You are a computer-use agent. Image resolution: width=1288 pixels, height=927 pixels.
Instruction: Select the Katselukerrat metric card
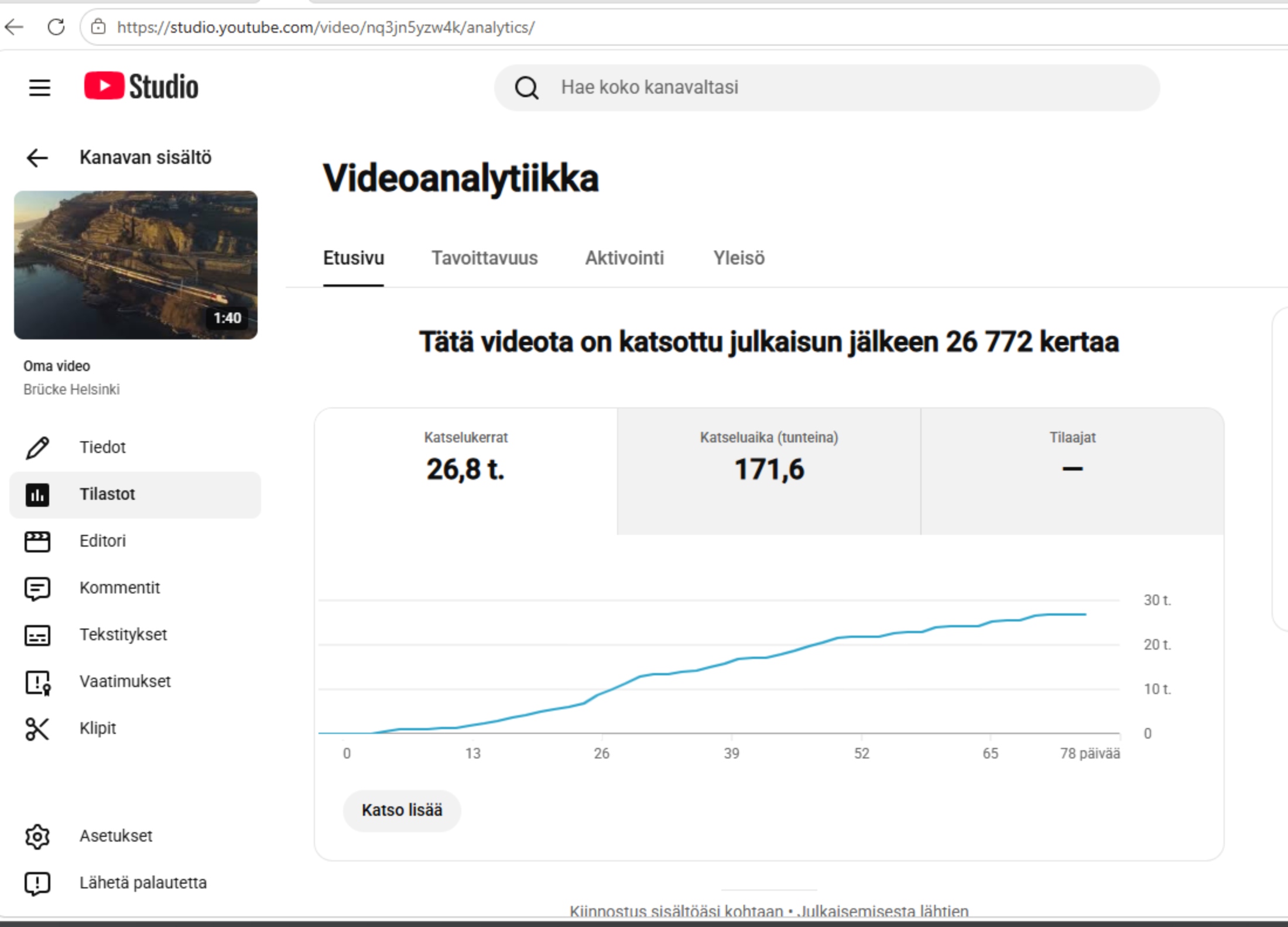(466, 472)
